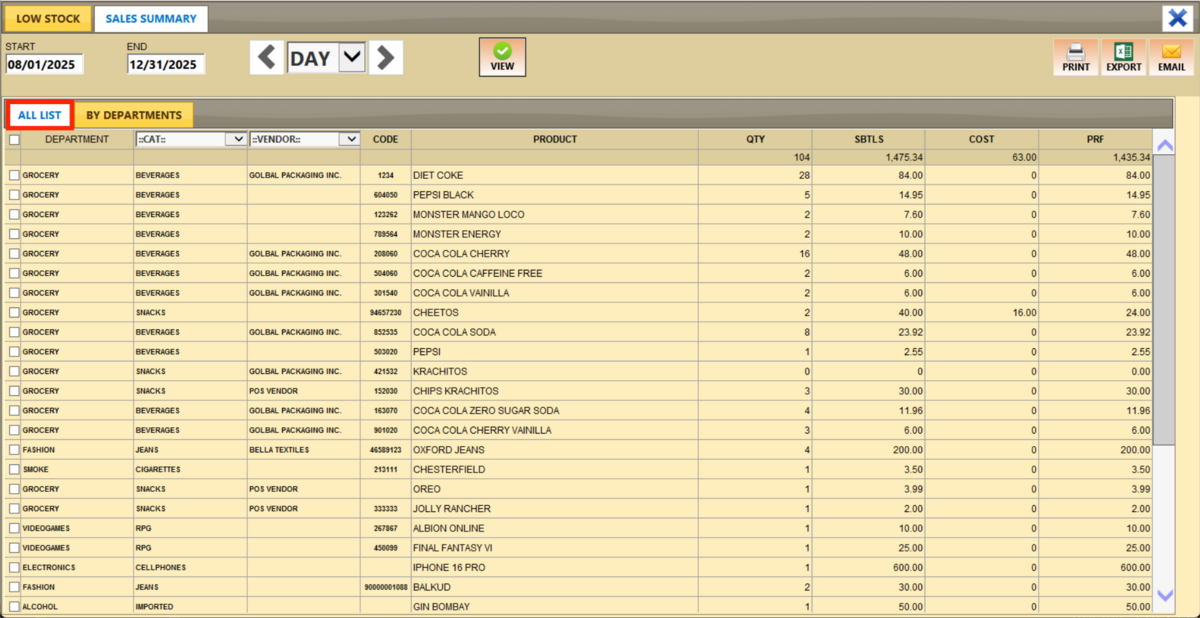Image resolution: width=1200 pixels, height=618 pixels.
Task: Switch to the LOW STOCK tab
Action: (48, 19)
